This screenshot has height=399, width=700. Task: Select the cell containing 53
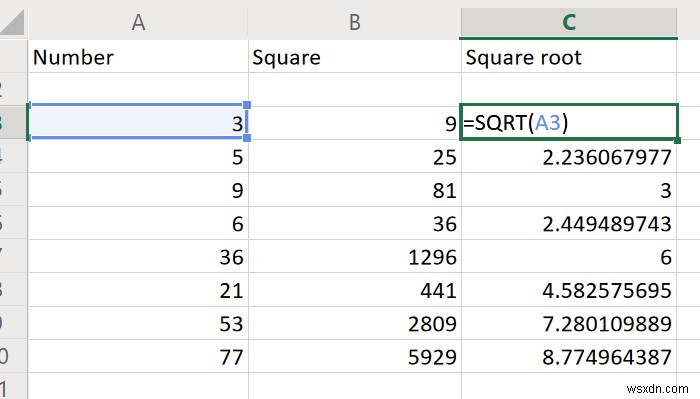pos(138,323)
